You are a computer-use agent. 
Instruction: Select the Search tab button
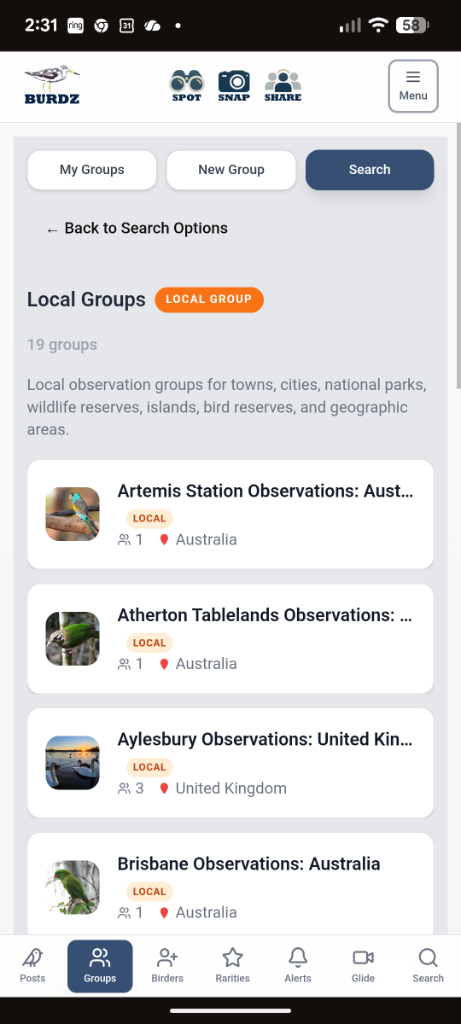[370, 170]
